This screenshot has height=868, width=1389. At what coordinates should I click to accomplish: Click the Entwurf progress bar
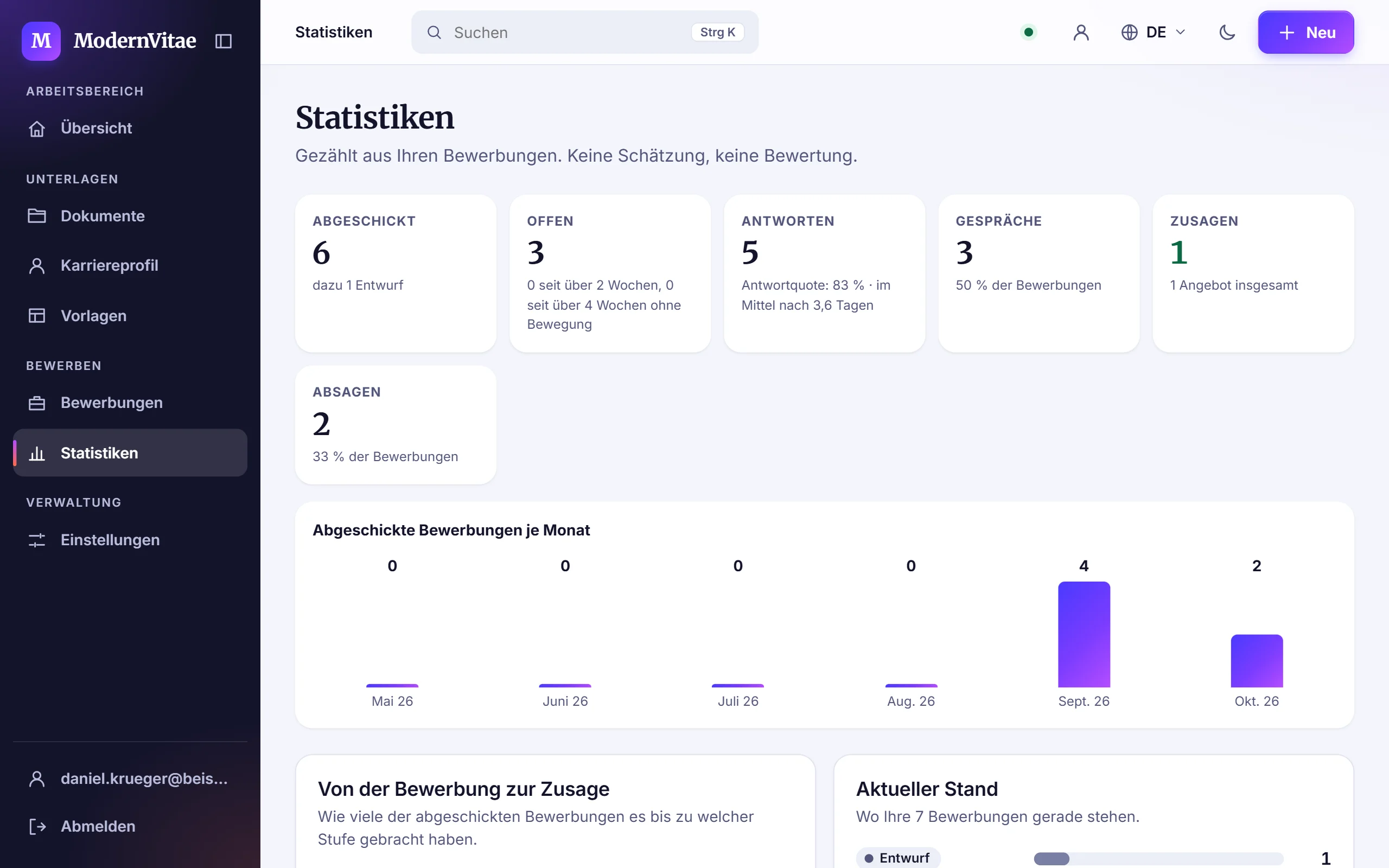pos(1158,859)
